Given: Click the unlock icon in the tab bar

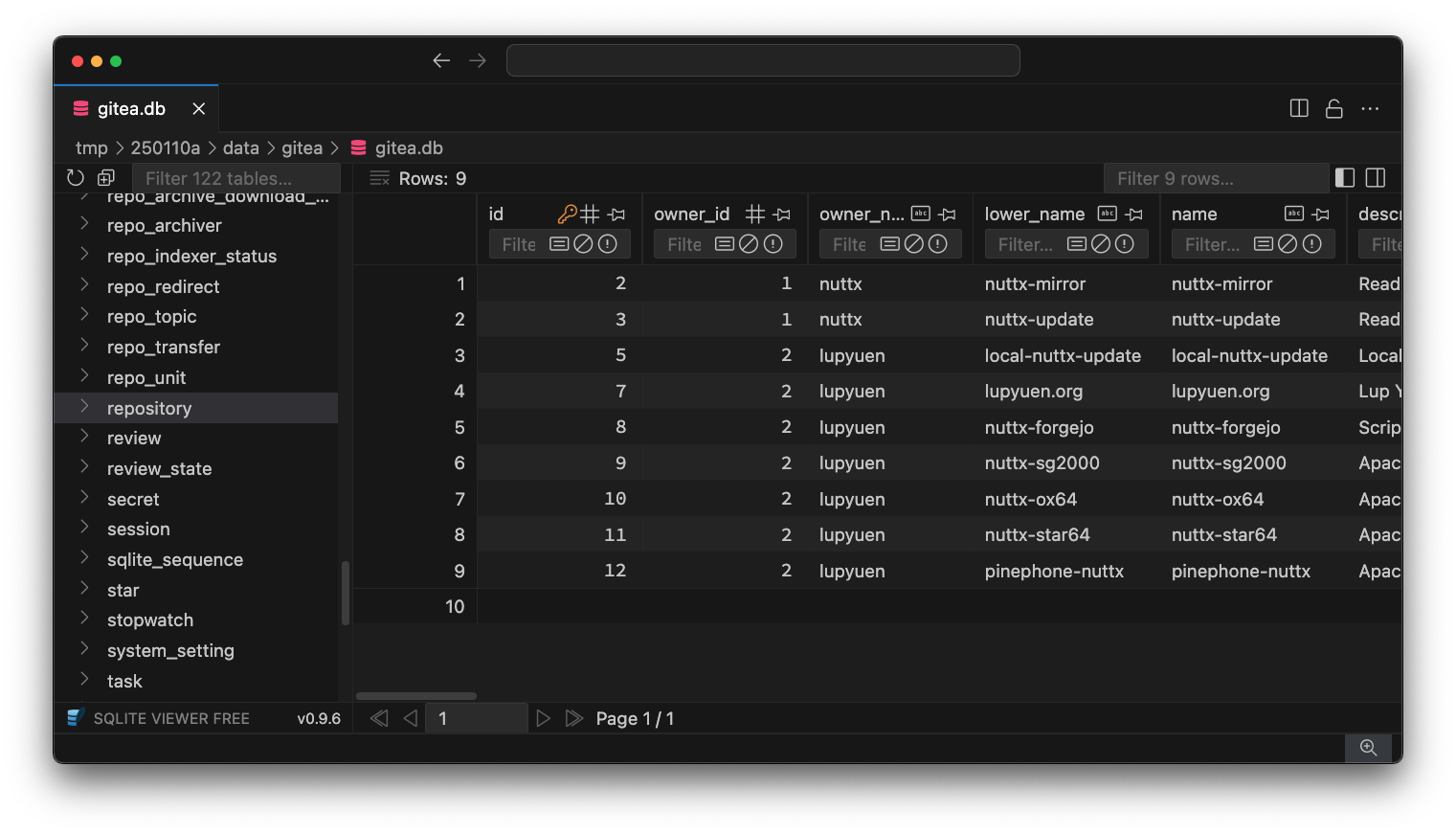Looking at the screenshot, I should 1334,108.
